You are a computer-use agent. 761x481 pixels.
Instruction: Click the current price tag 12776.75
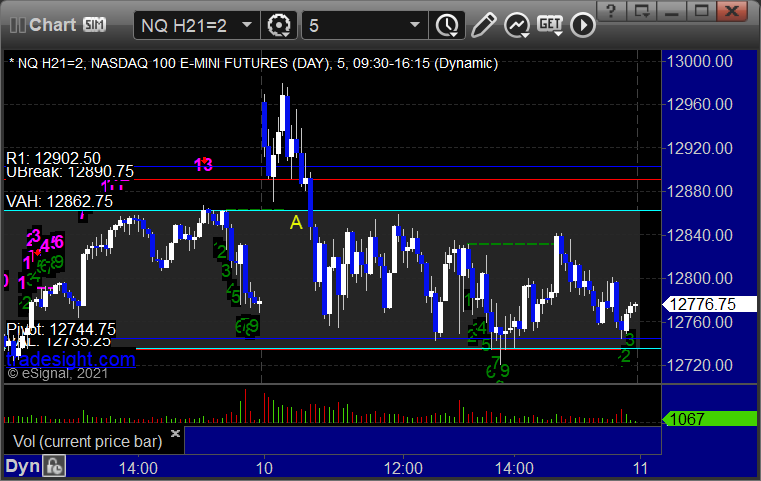point(710,304)
